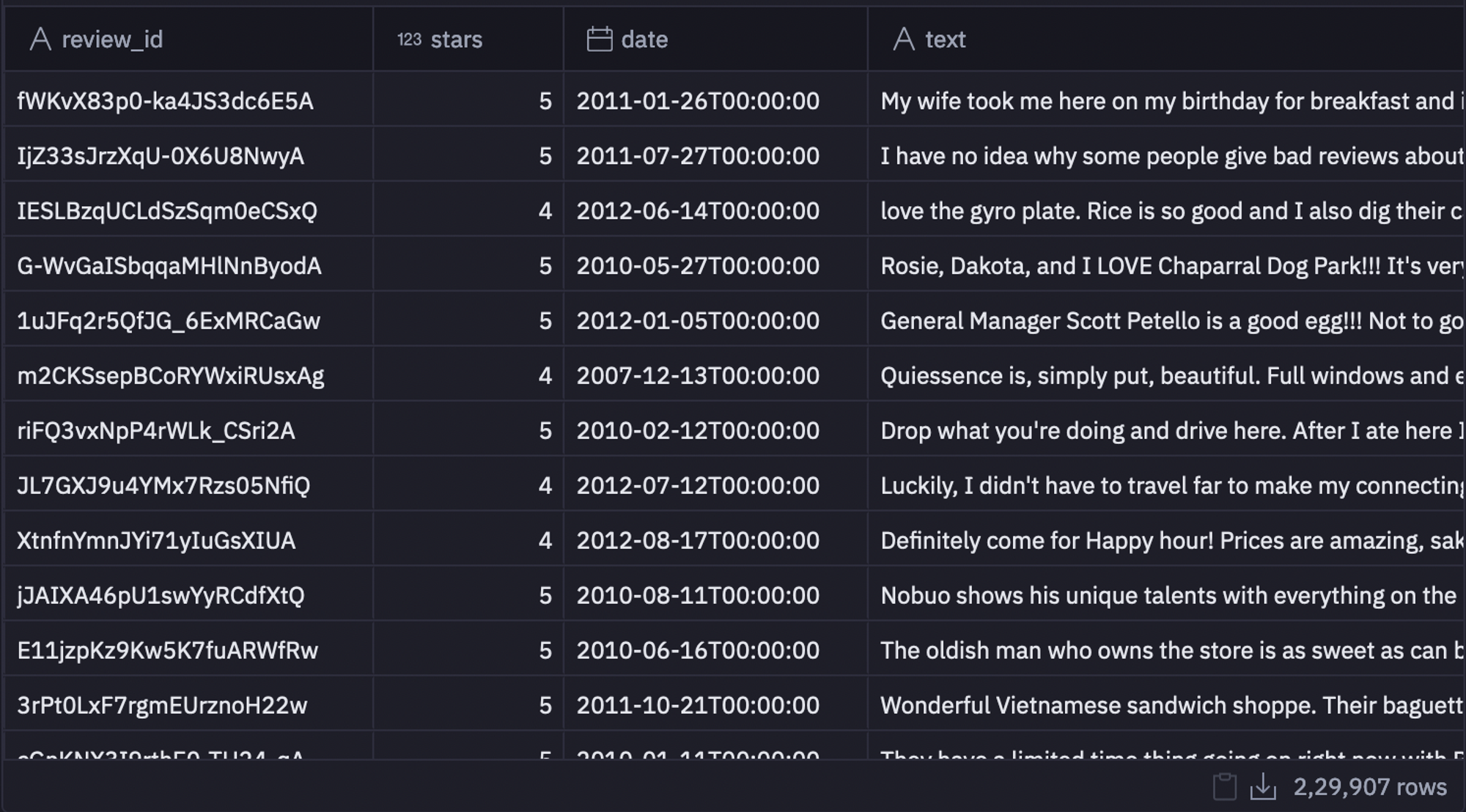Click the text type icon beside review_id
Viewport: 1466px width, 812px height.
point(40,39)
